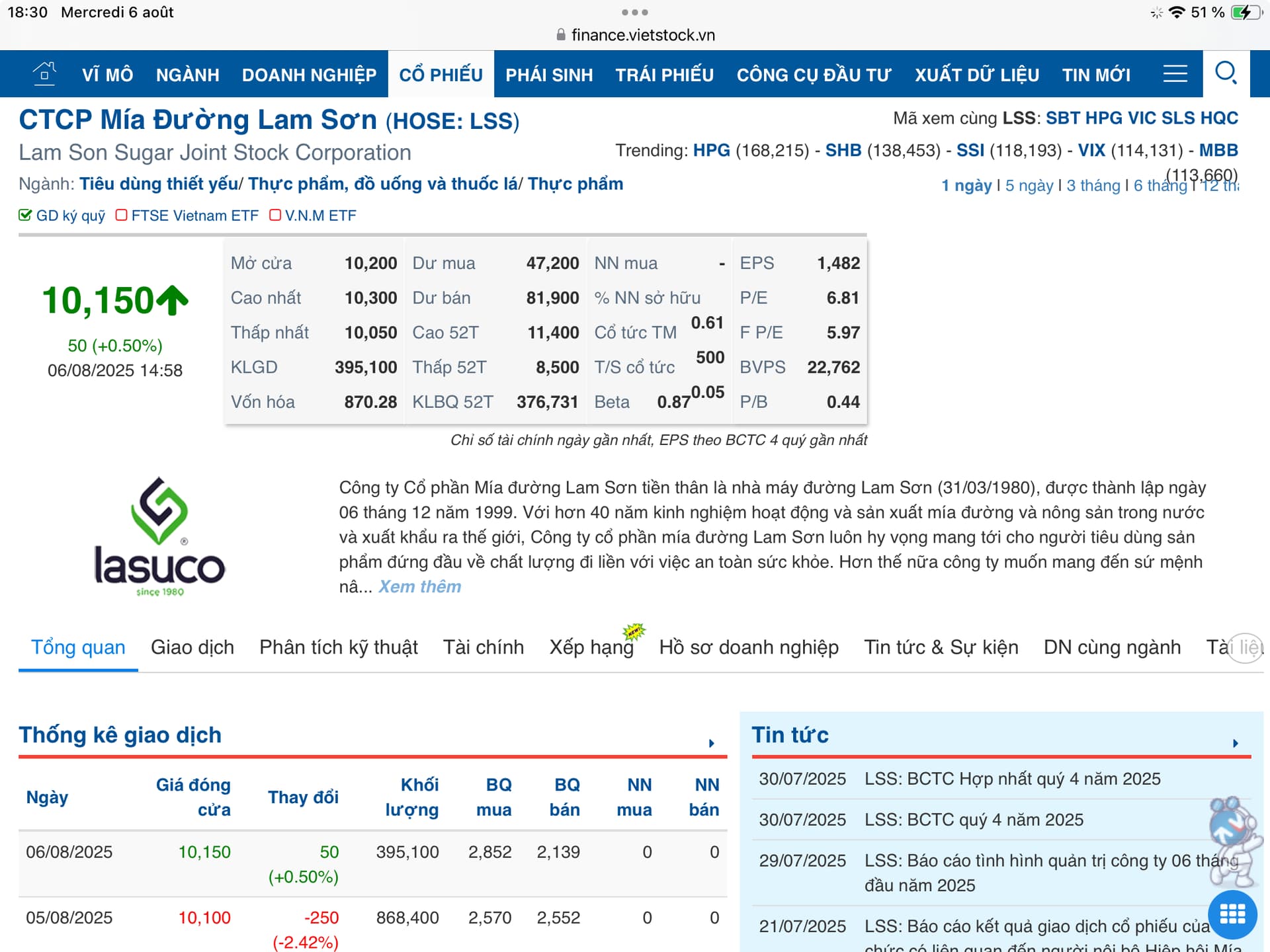1270x952 pixels.
Task: Open the hamburger menu icon
Action: tap(1175, 73)
